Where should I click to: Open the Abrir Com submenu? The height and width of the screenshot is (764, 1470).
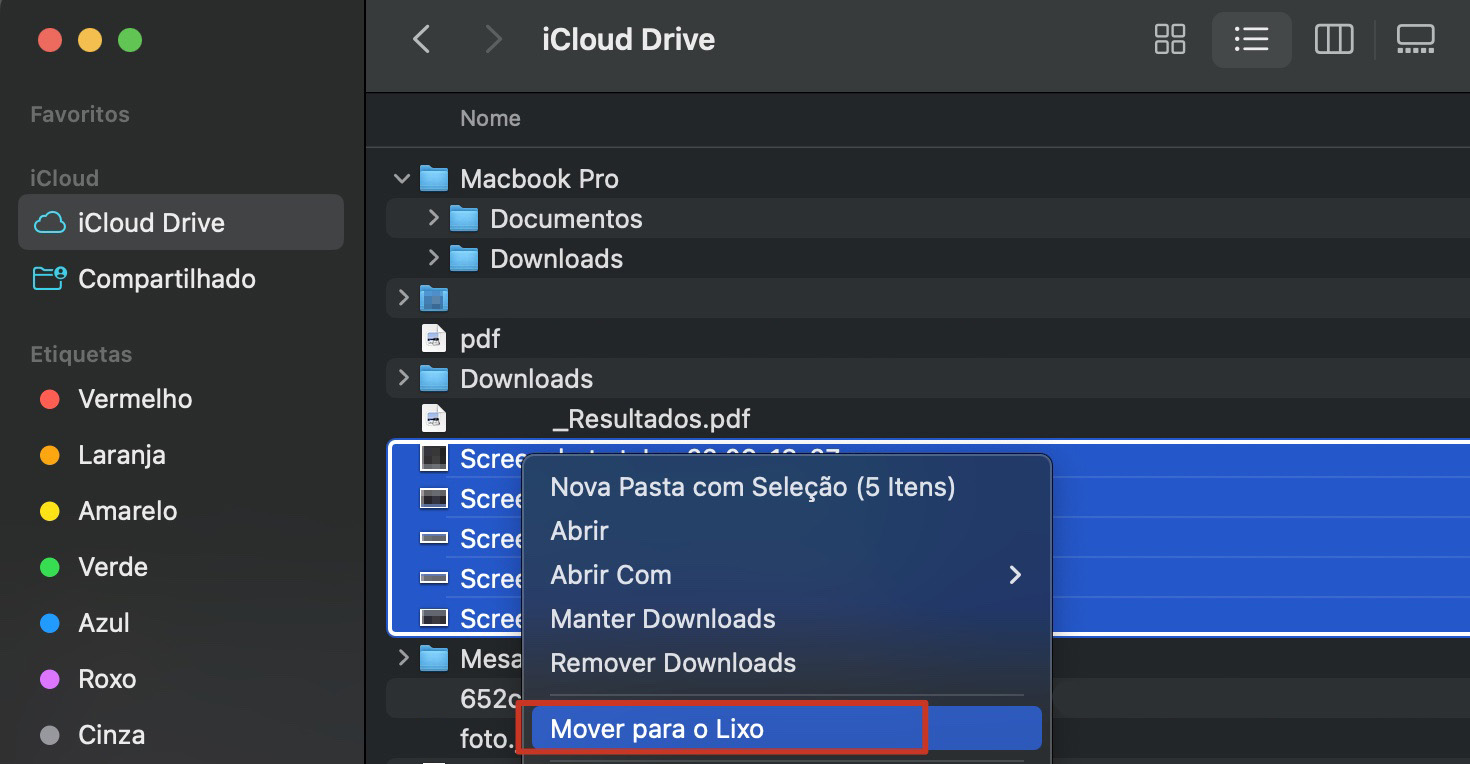click(x=610, y=575)
